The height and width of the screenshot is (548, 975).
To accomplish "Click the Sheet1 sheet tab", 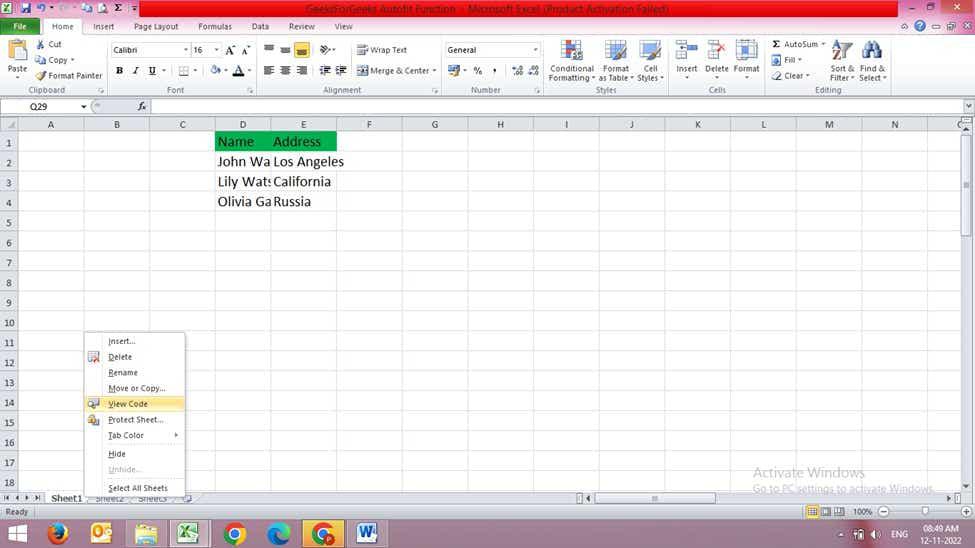I will (67, 498).
